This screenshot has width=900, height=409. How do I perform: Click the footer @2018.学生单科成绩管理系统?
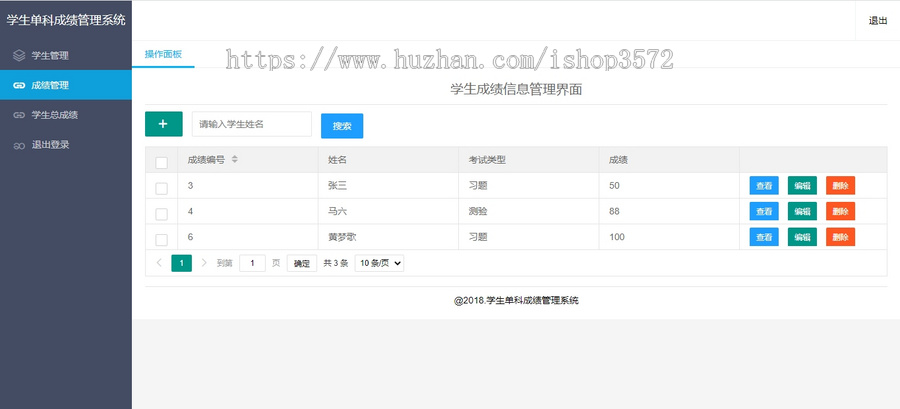pos(516,300)
